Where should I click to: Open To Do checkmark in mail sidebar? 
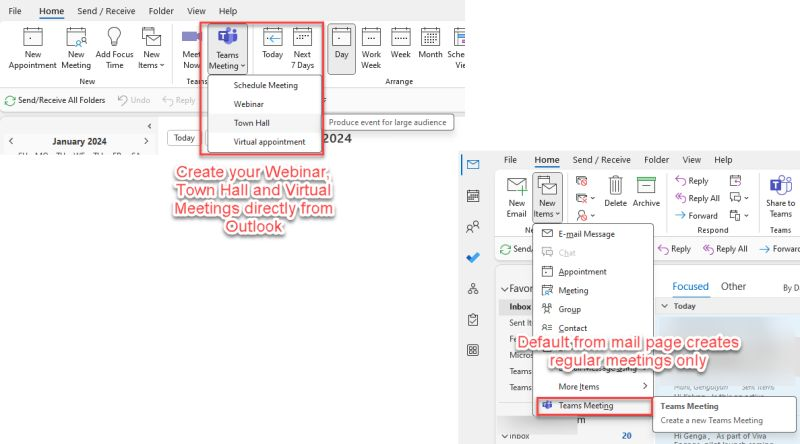click(473, 258)
